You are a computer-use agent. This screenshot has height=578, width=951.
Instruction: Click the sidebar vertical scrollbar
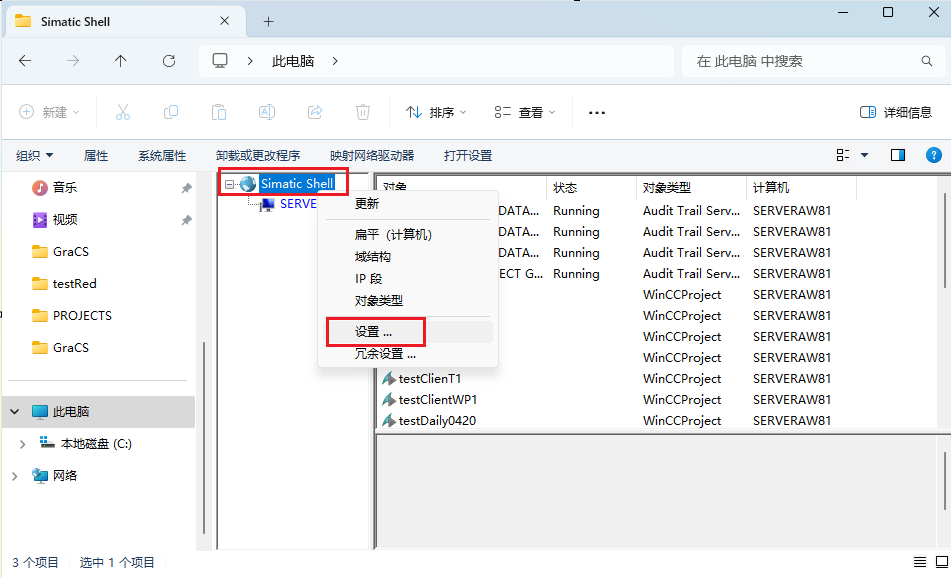pos(204,437)
